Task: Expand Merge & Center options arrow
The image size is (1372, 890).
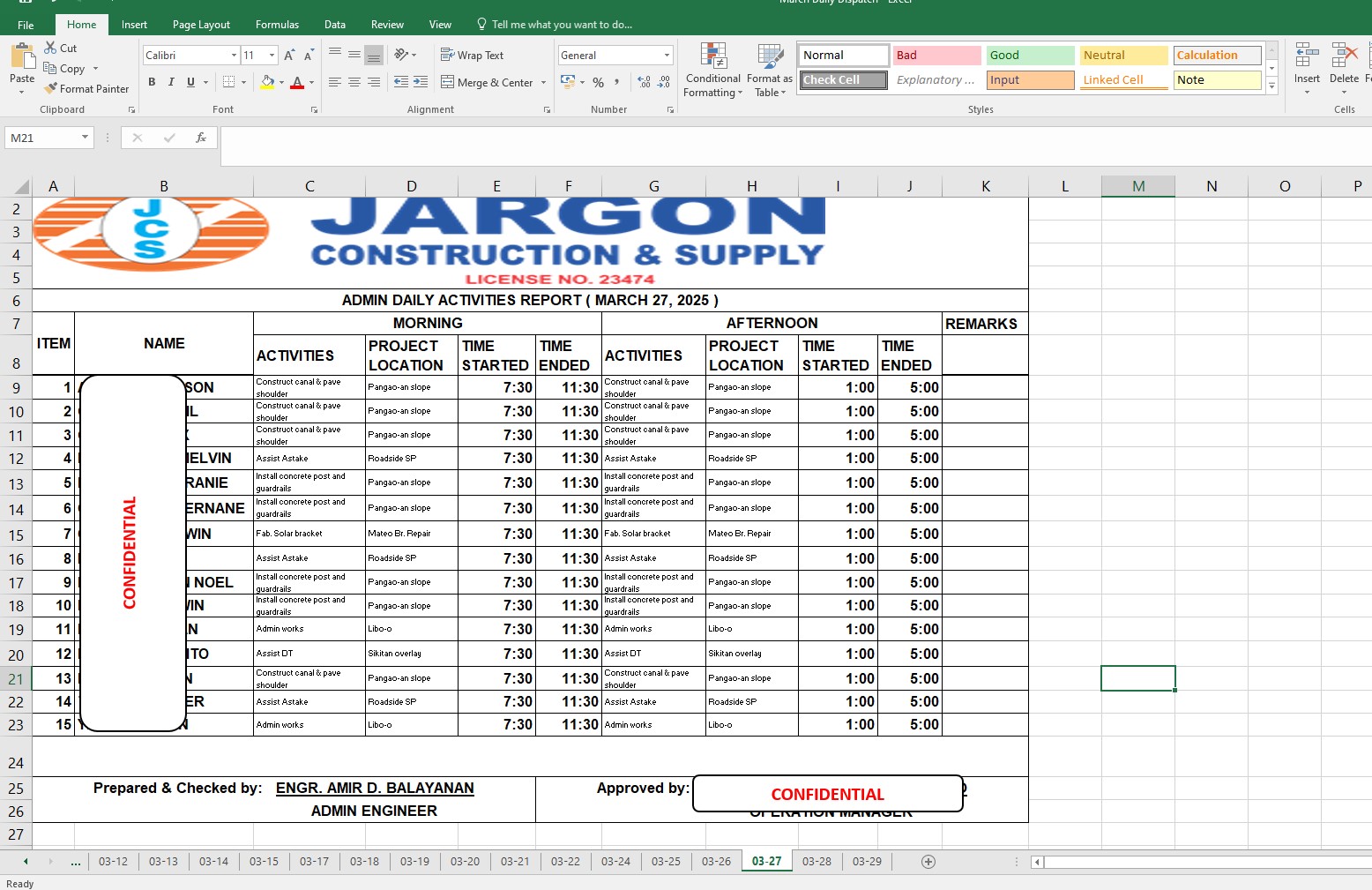Action: (x=543, y=82)
